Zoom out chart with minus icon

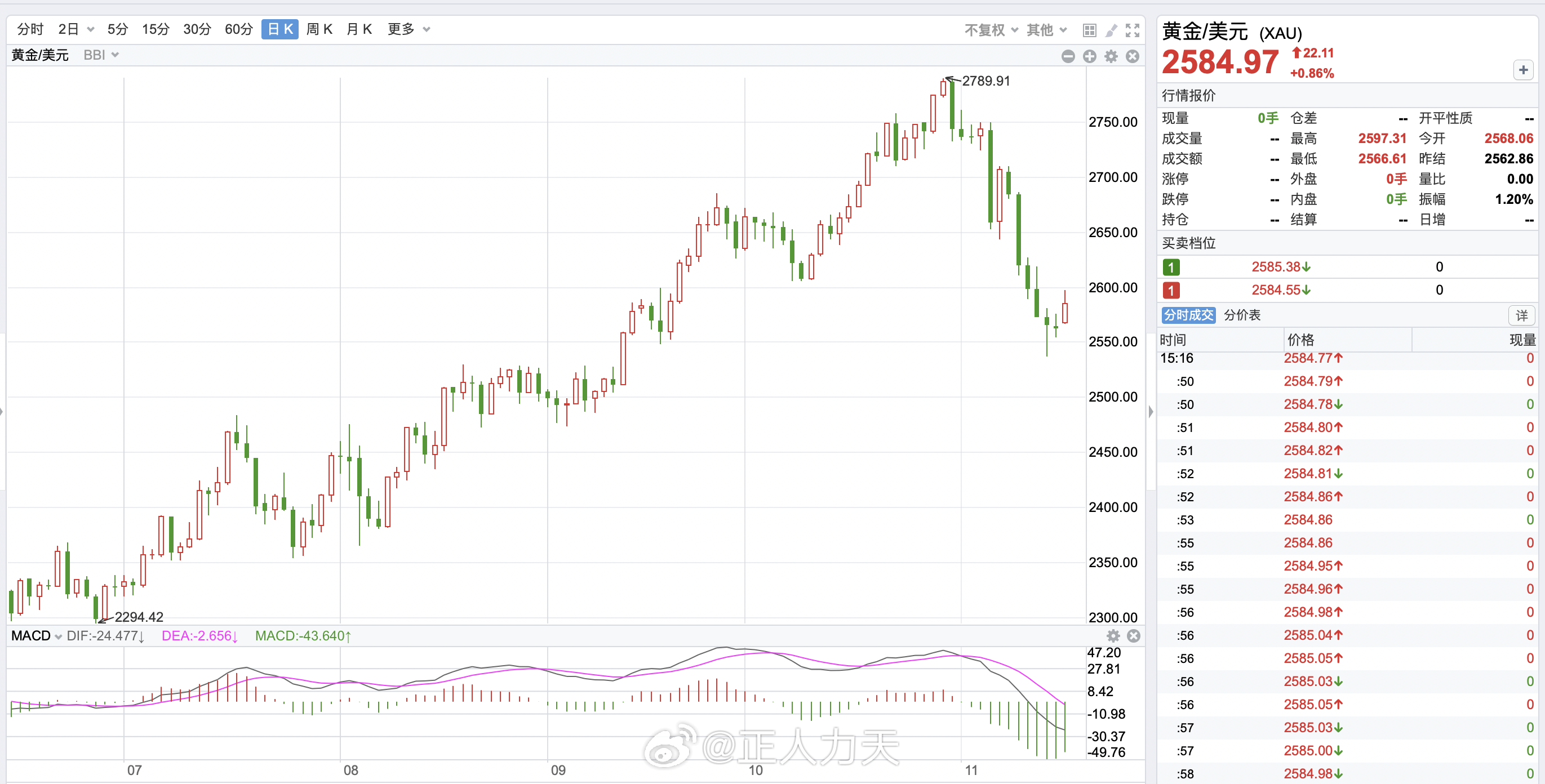tap(1068, 56)
